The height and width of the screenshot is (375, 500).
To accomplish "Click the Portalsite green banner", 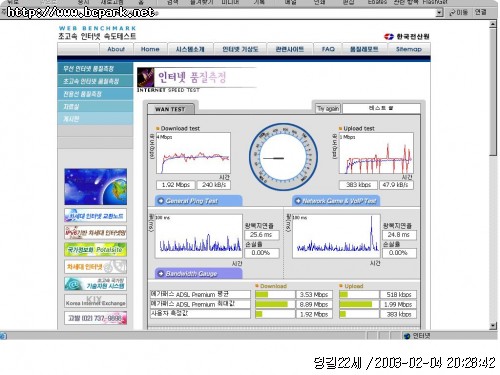I will click(96, 250).
